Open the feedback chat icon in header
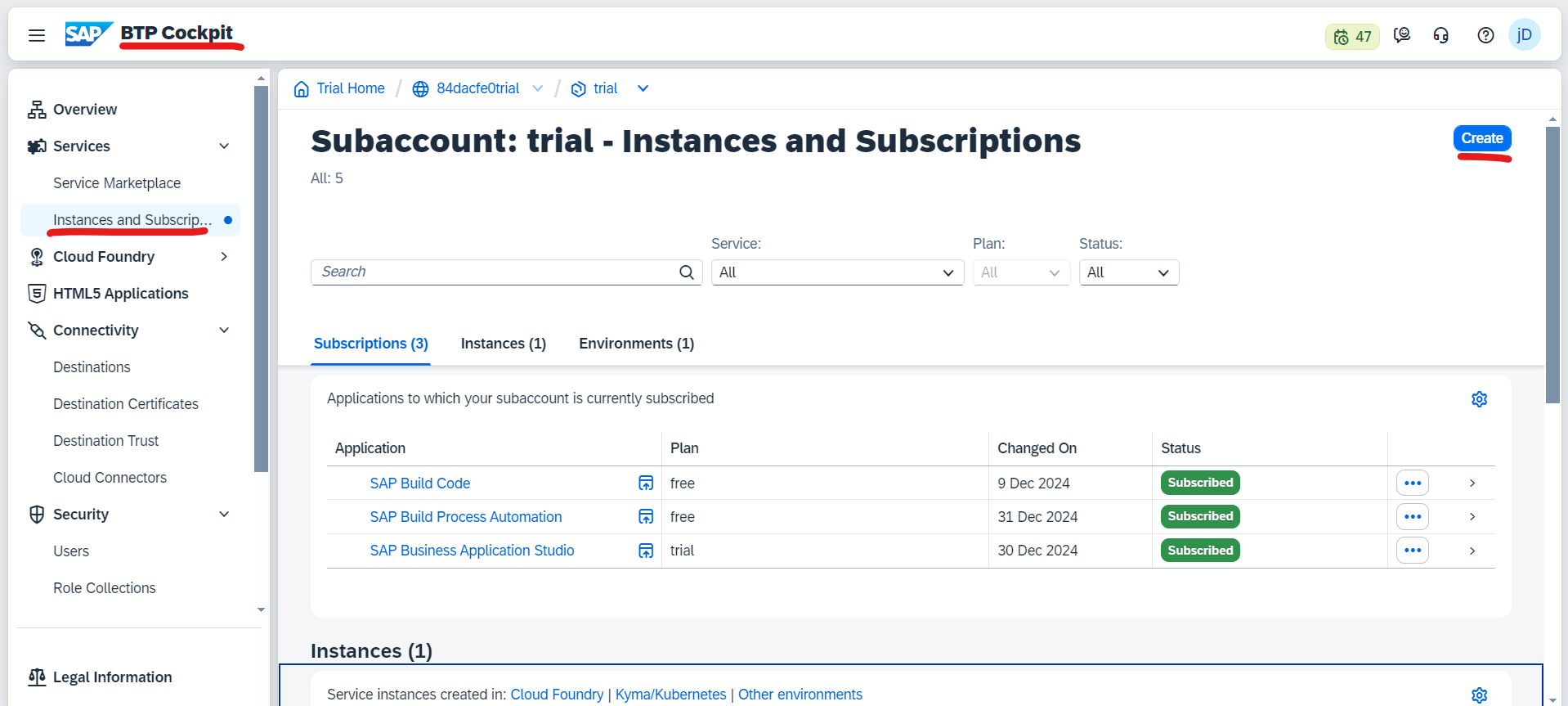The image size is (1568, 706). pyautogui.click(x=1402, y=35)
